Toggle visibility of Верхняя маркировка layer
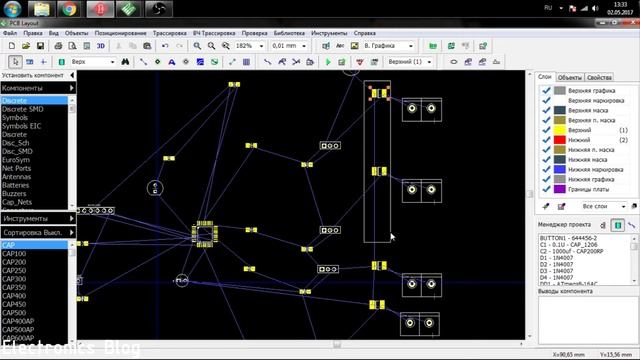 [x=546, y=100]
